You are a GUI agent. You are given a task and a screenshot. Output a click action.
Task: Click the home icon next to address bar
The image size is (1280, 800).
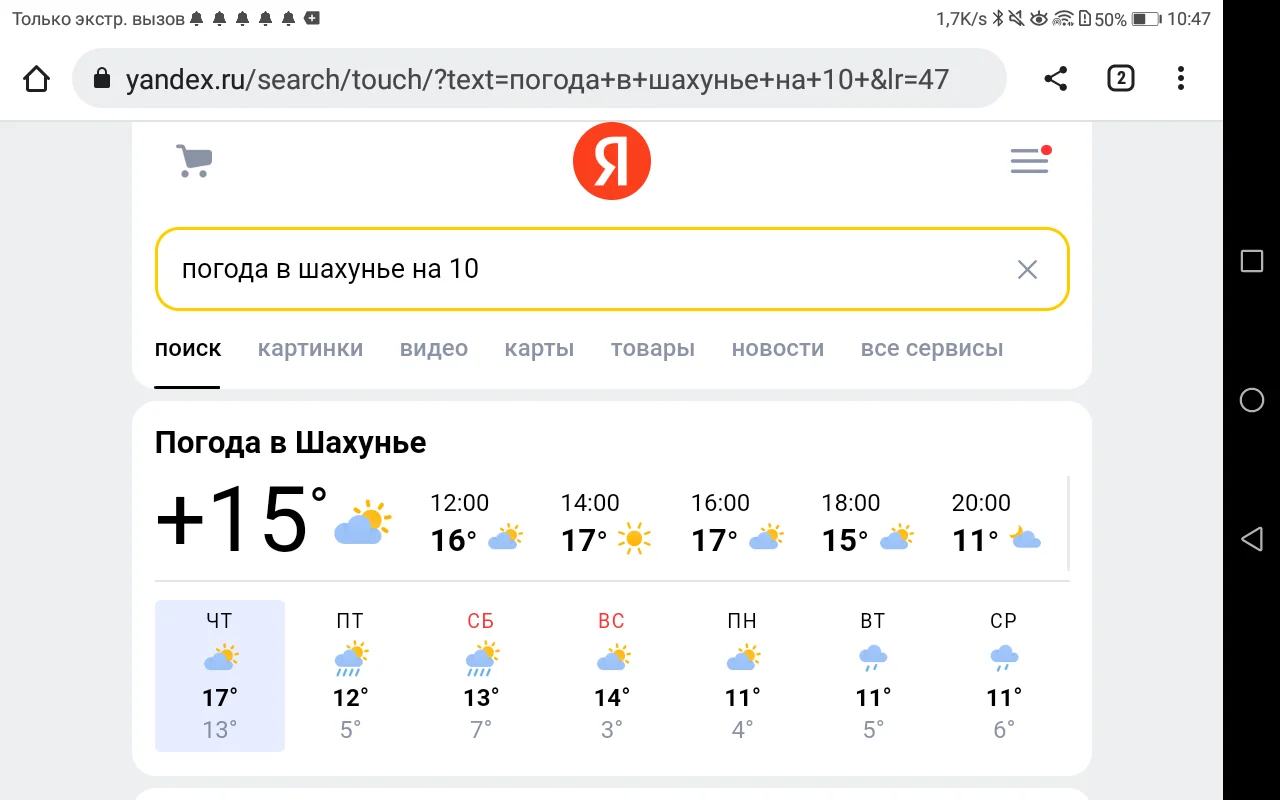tap(36, 77)
